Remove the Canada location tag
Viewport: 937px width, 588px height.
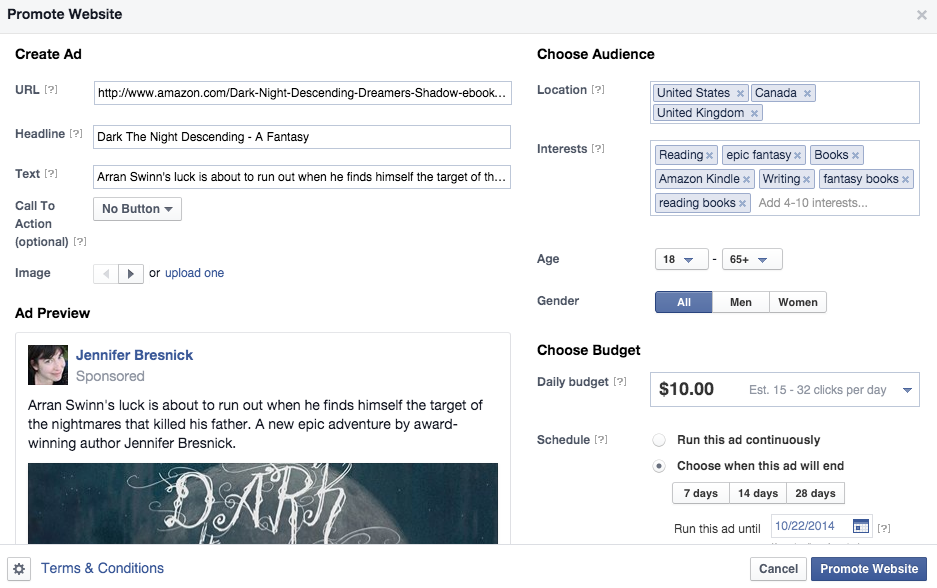point(807,93)
